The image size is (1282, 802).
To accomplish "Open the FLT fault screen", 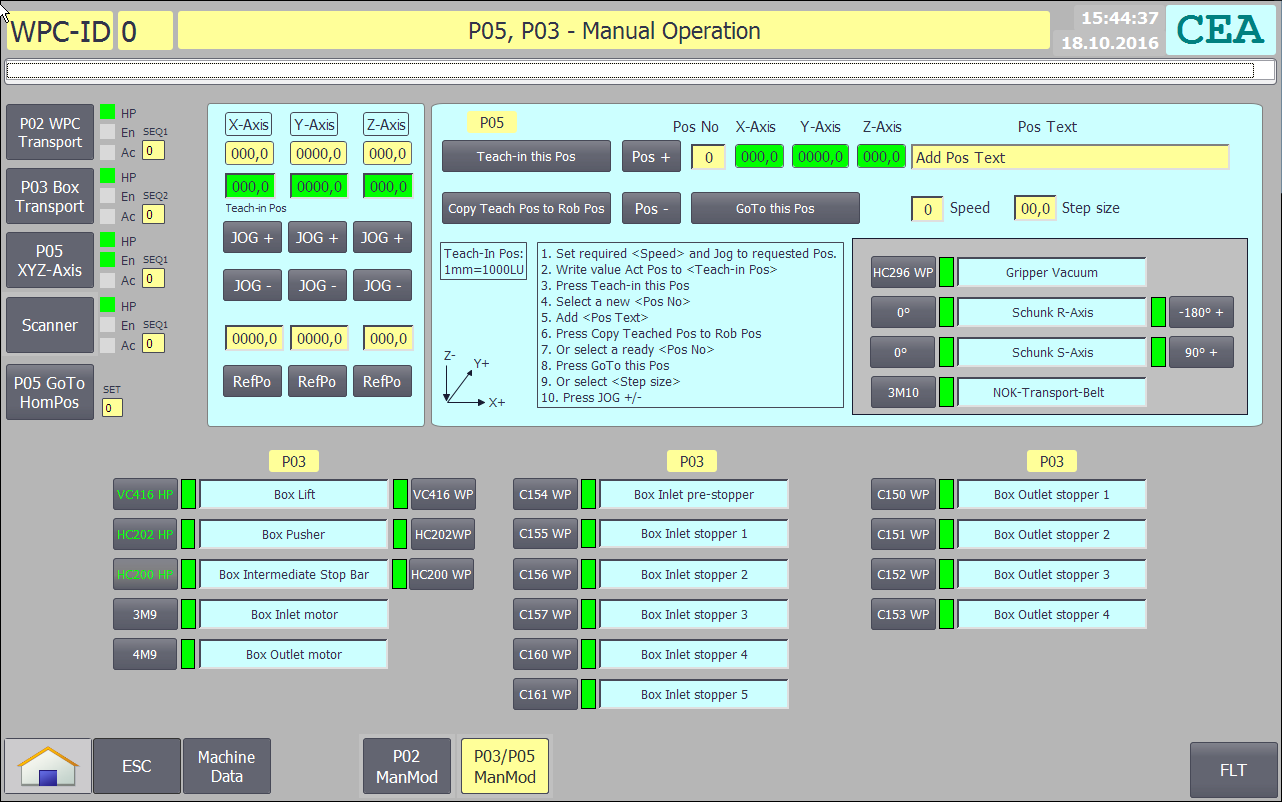I will pos(1233,769).
